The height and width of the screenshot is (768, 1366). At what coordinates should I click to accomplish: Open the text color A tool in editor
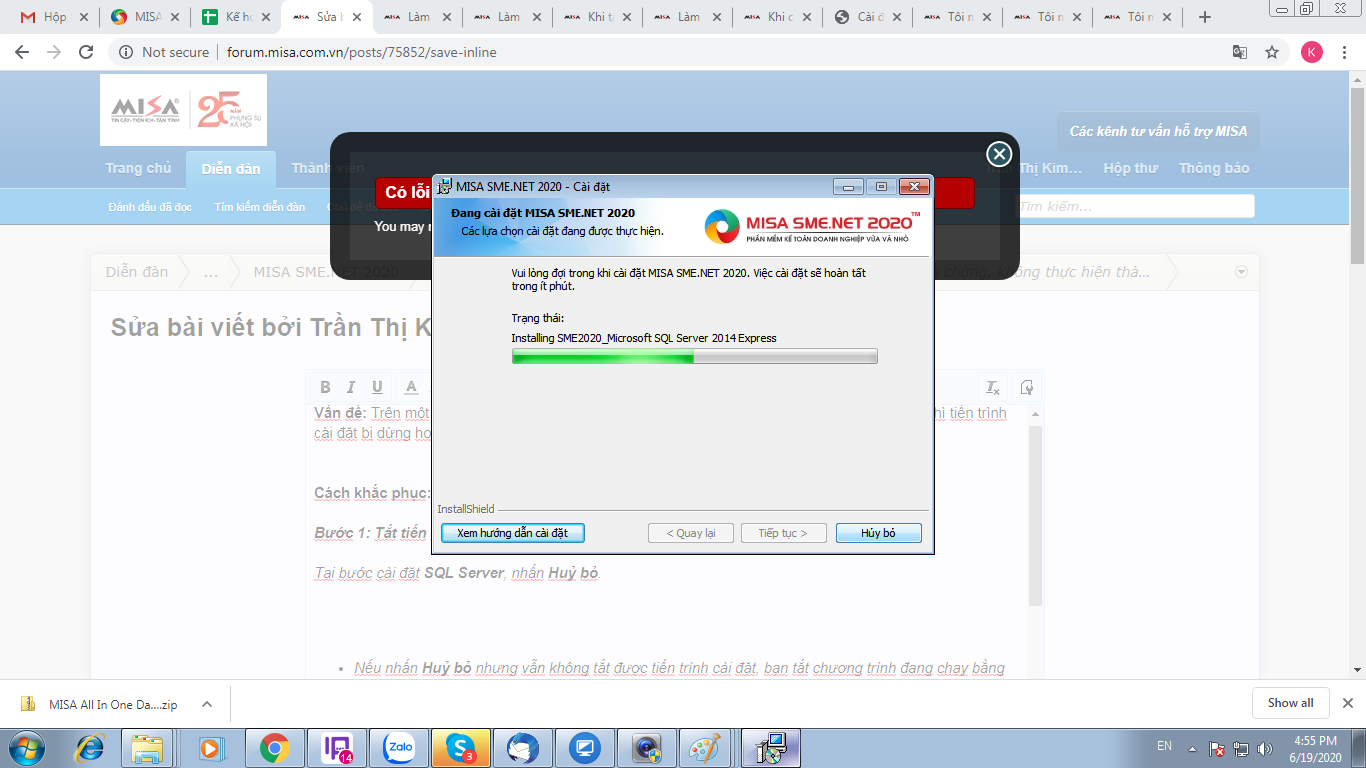(411, 387)
